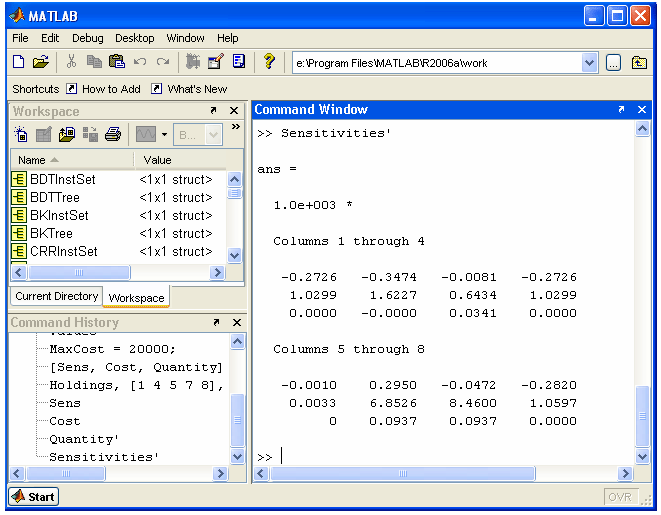Open the Profiler toolbar icon
661x515 pixels.
(239, 62)
